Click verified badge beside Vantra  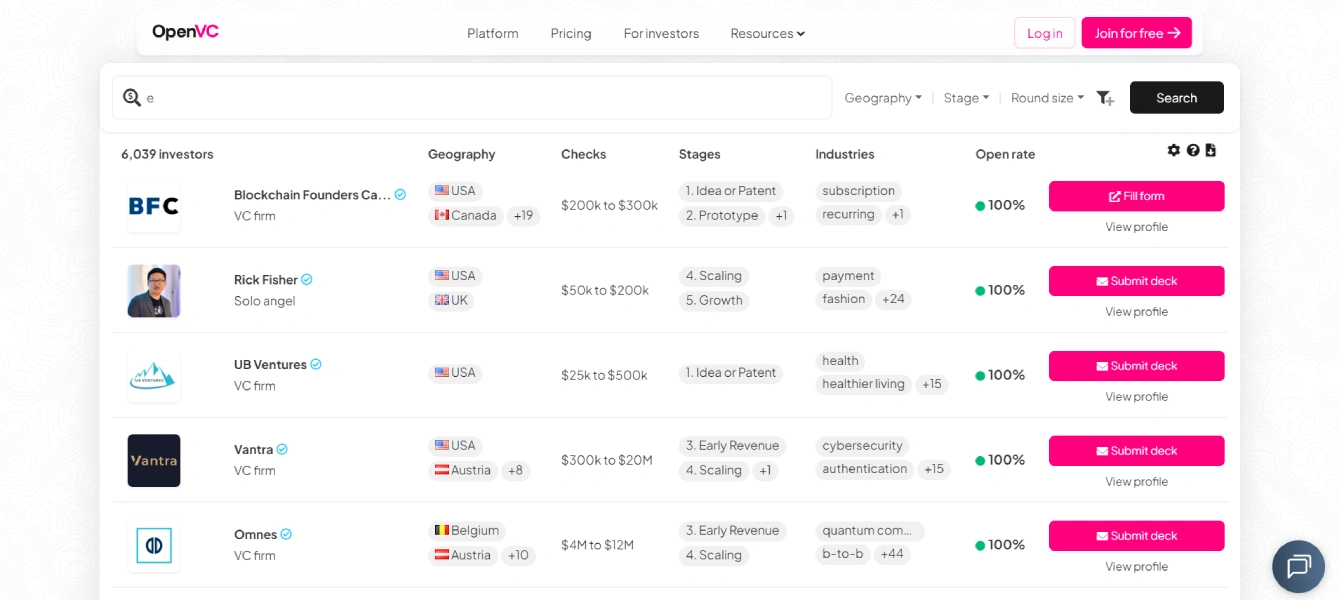[x=282, y=449]
